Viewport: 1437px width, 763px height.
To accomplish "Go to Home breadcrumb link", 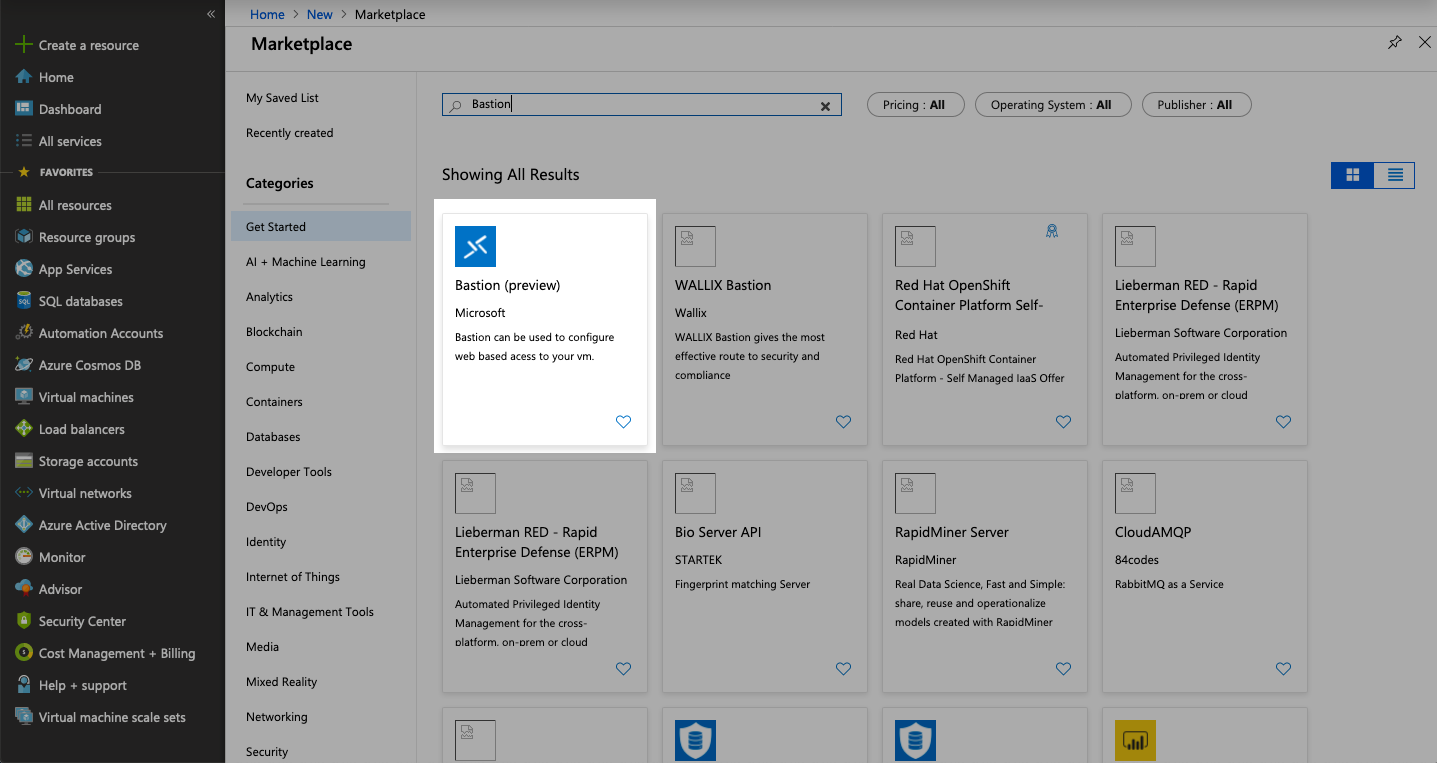I will (267, 14).
